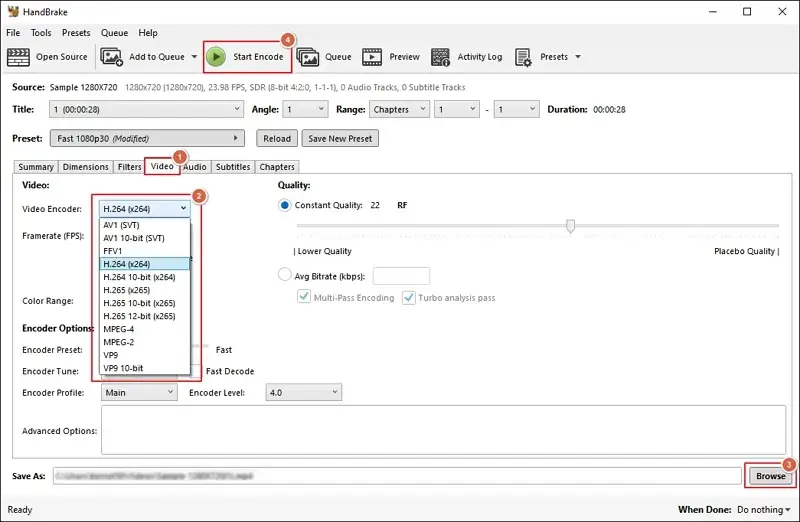Toggle the Turbo analysis pass checkbox

(x=409, y=297)
